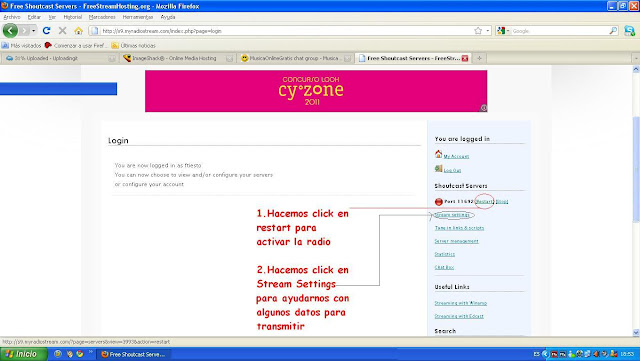The width and height of the screenshot is (640, 361).
Task: Open the Statistics link
Action: tap(444, 254)
